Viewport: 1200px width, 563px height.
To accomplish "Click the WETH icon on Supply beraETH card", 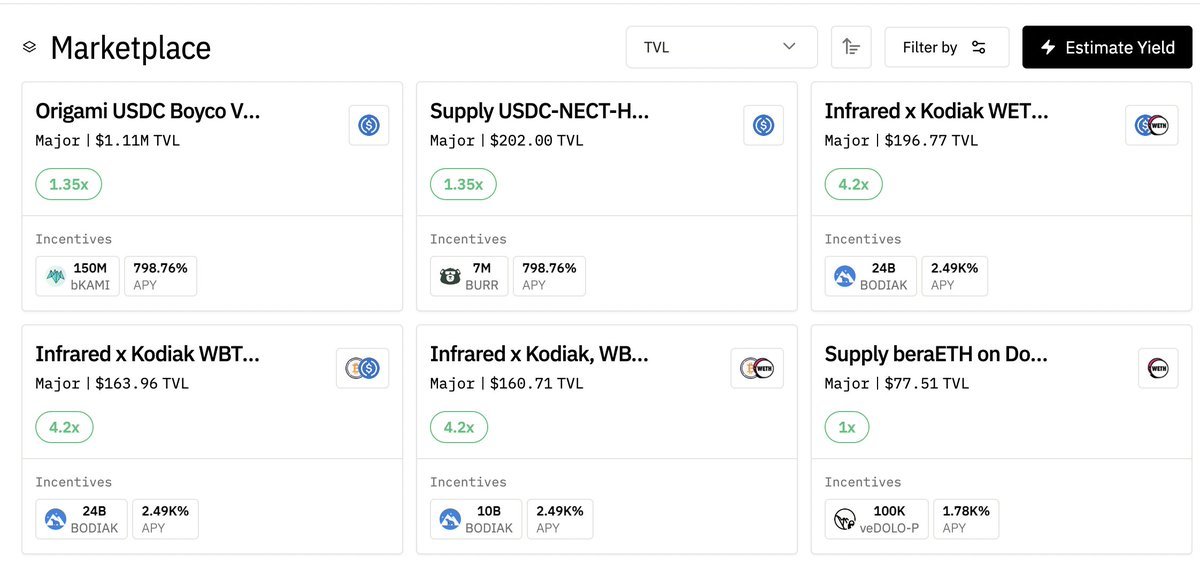I will (1157, 369).
